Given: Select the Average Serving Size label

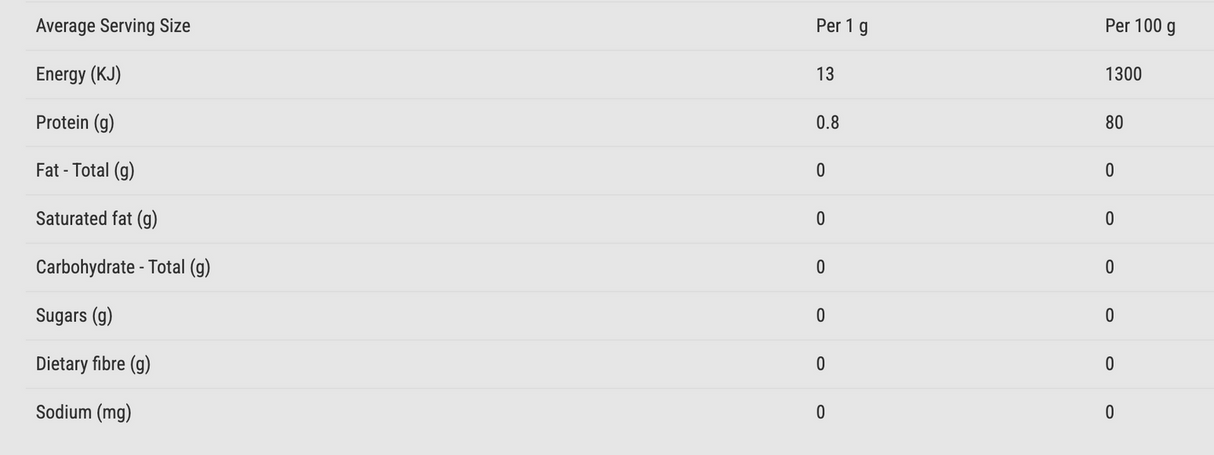Looking at the screenshot, I should [x=113, y=26].
